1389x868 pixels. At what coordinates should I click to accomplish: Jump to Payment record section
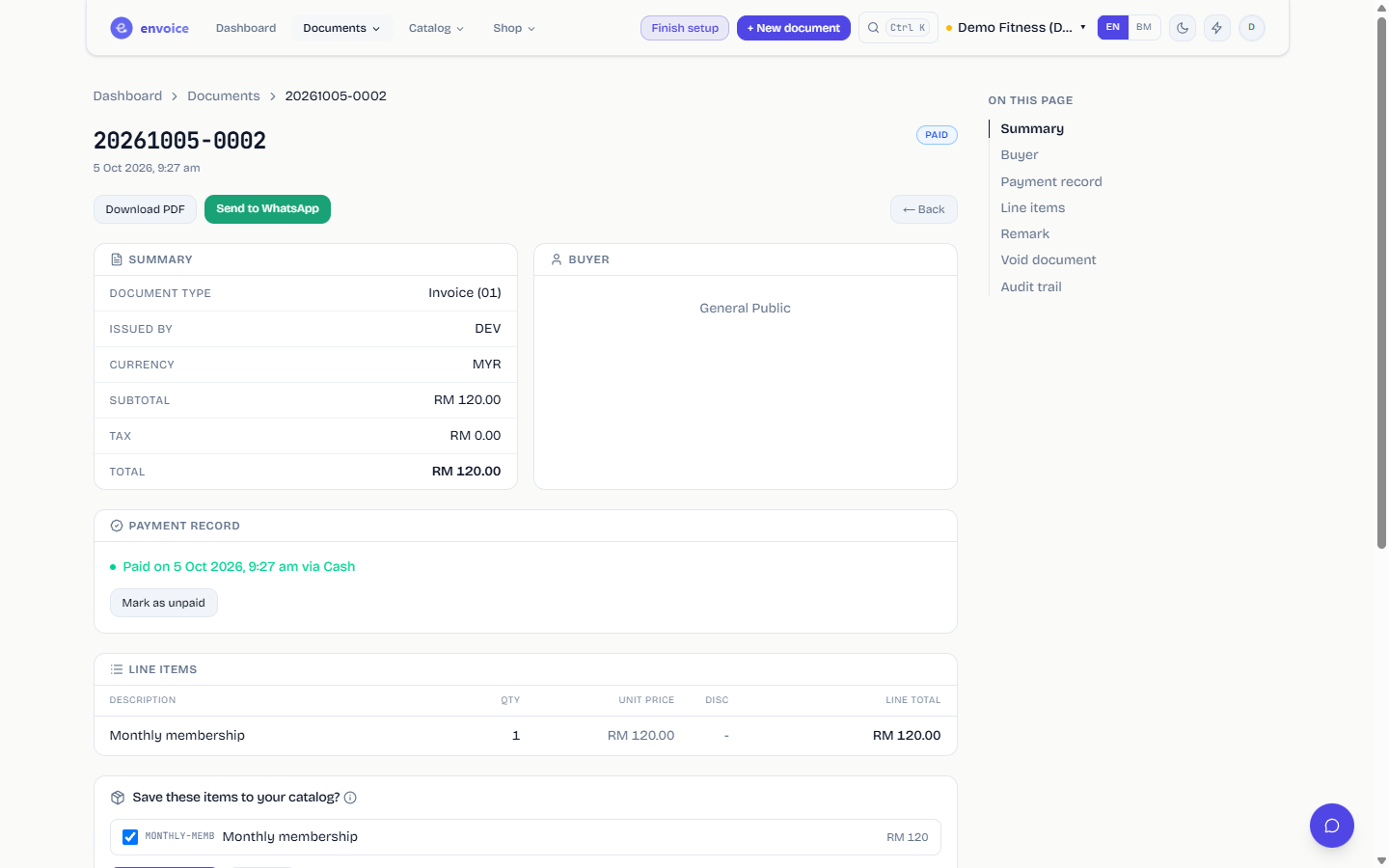coord(1051,181)
